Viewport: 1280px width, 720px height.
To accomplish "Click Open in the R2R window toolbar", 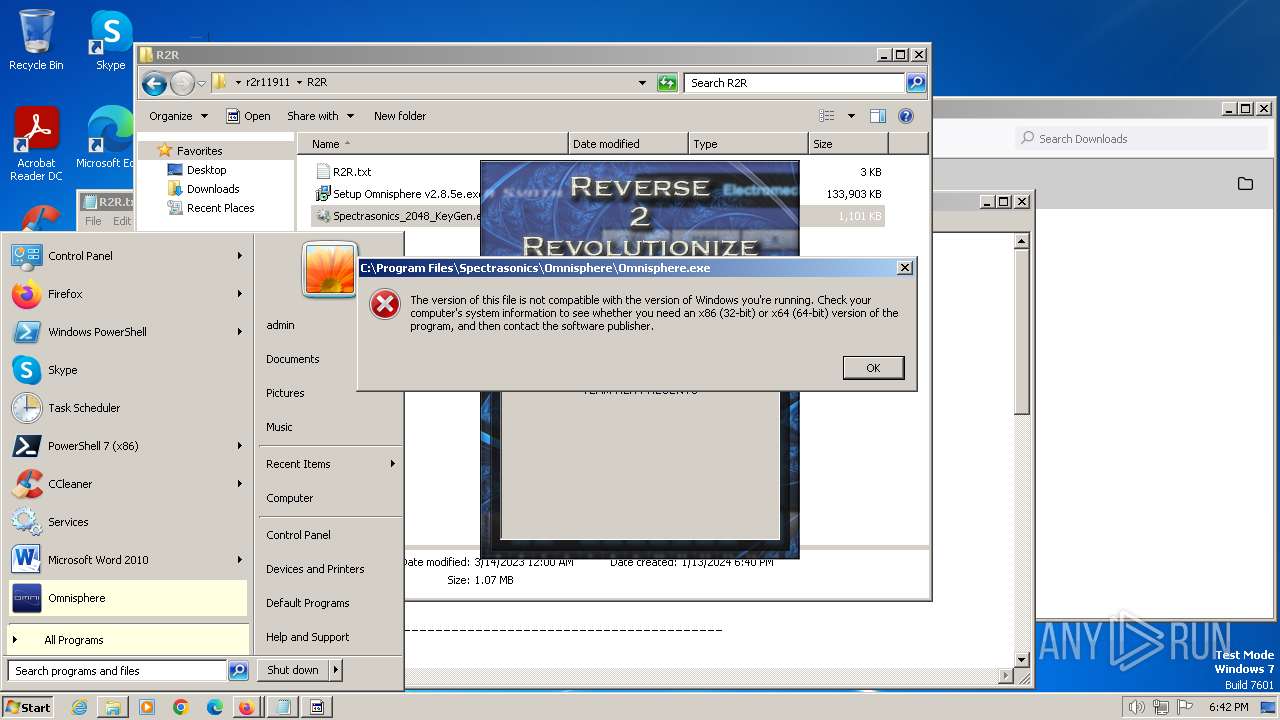I will [248, 116].
